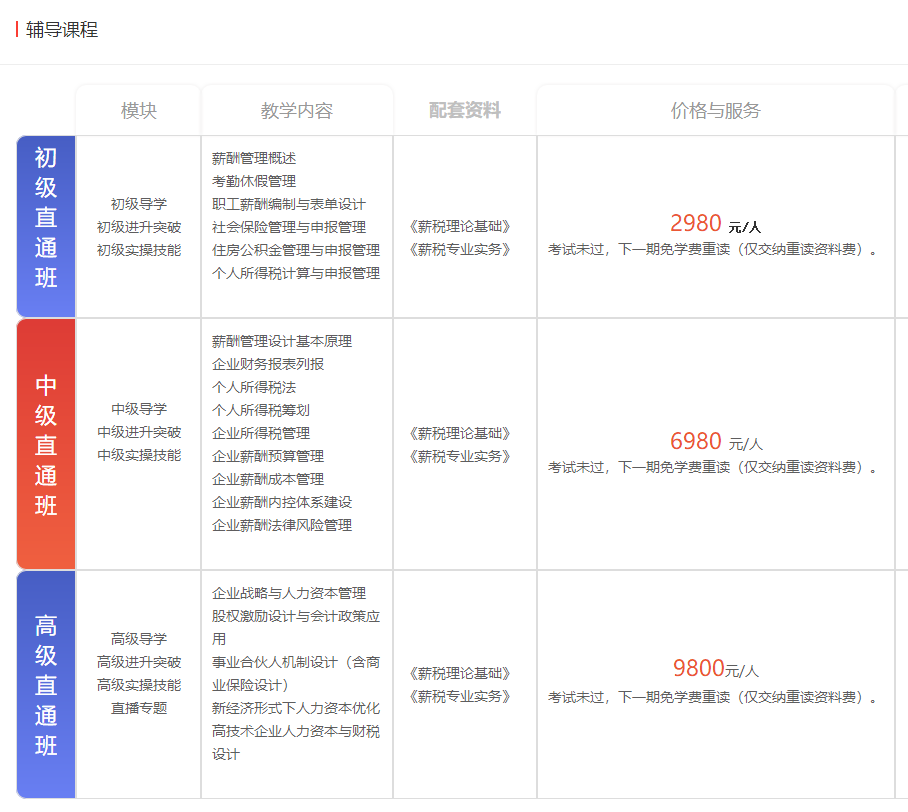Click the 直播专题 module text
908x812 pixels.
point(138,708)
